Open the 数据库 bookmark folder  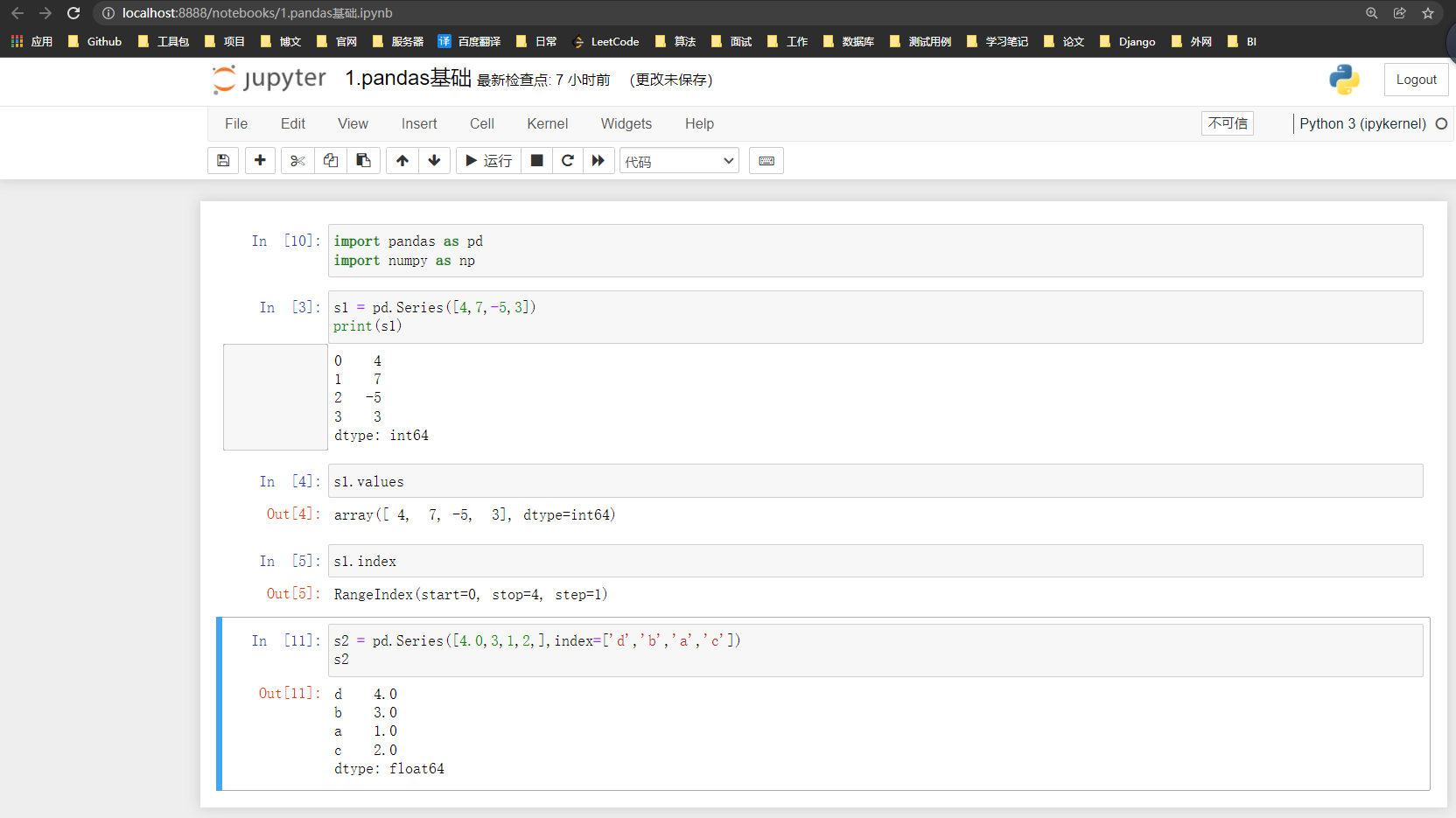coord(849,41)
